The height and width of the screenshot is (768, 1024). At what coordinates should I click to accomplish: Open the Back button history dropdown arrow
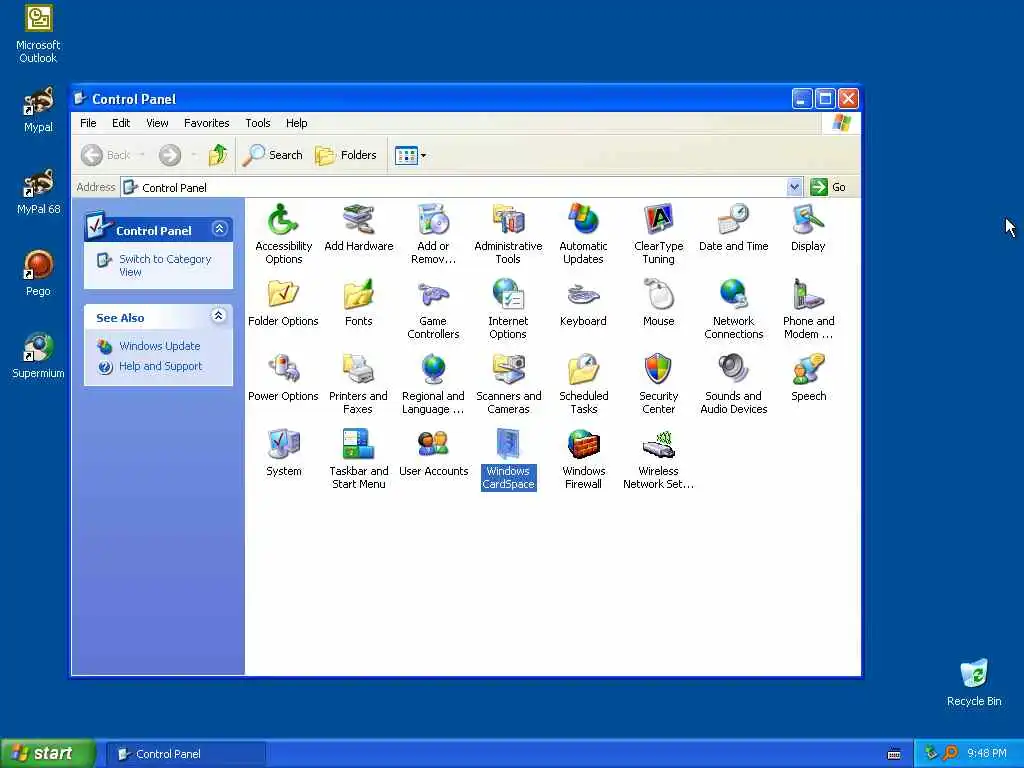(x=142, y=155)
